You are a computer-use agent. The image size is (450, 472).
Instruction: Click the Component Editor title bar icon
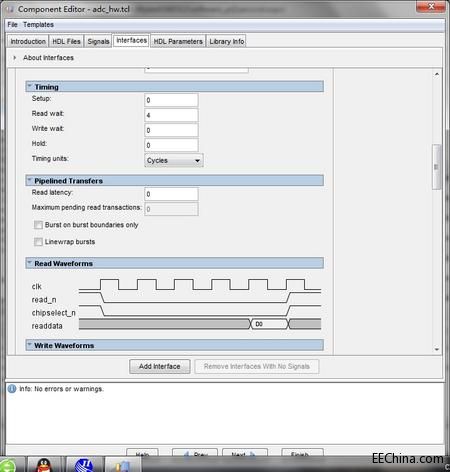tap(10, 9)
